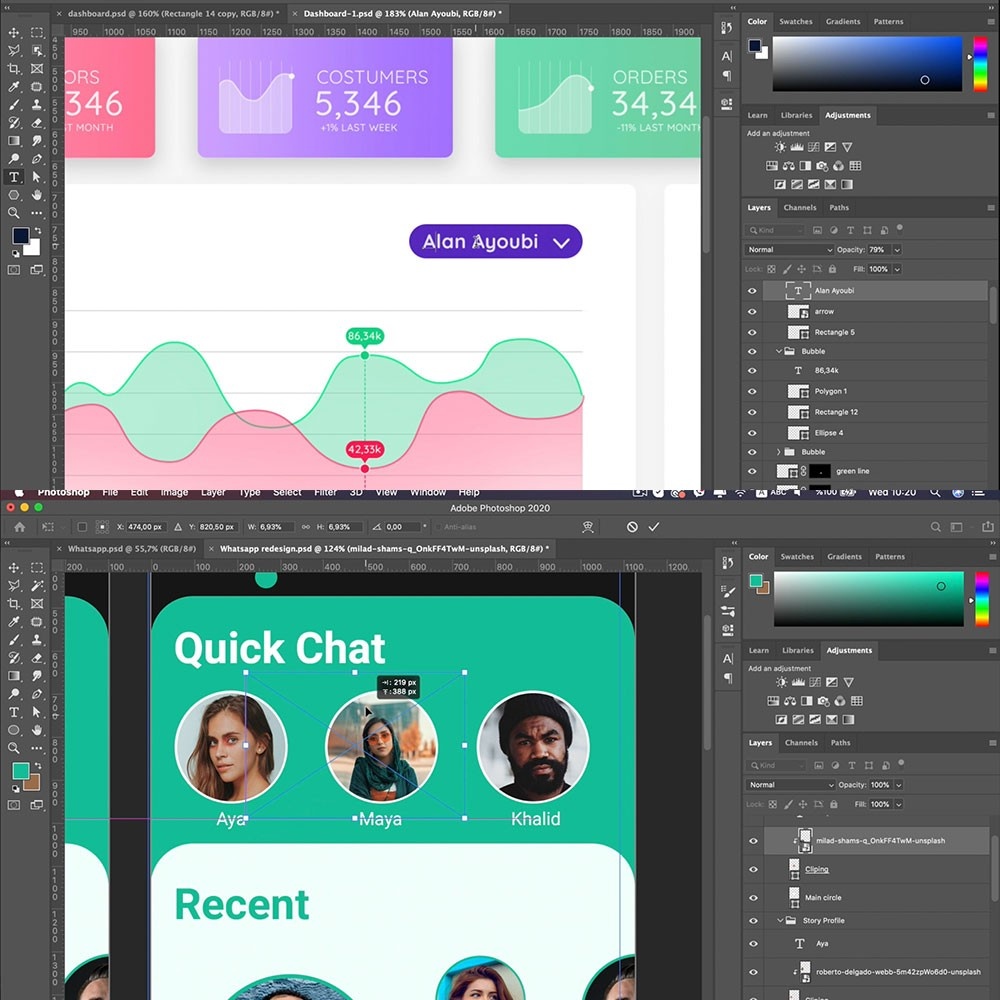Toggle the link width and height icon
Viewport: 1000px width, 1000px height.
[x=305, y=527]
